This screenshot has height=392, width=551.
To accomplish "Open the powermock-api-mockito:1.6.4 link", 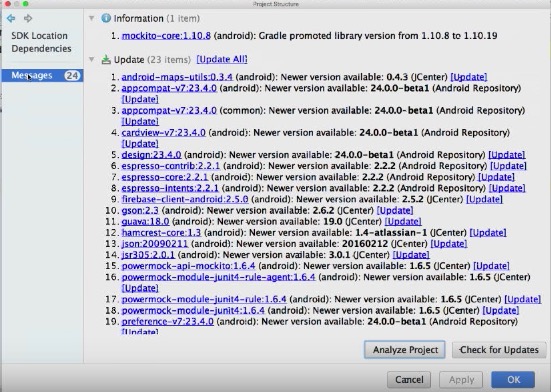I will (x=189, y=266).
